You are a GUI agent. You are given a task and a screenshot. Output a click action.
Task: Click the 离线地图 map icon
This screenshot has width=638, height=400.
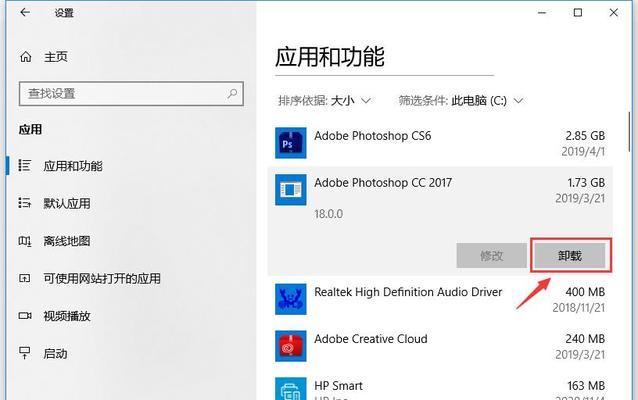point(24,241)
